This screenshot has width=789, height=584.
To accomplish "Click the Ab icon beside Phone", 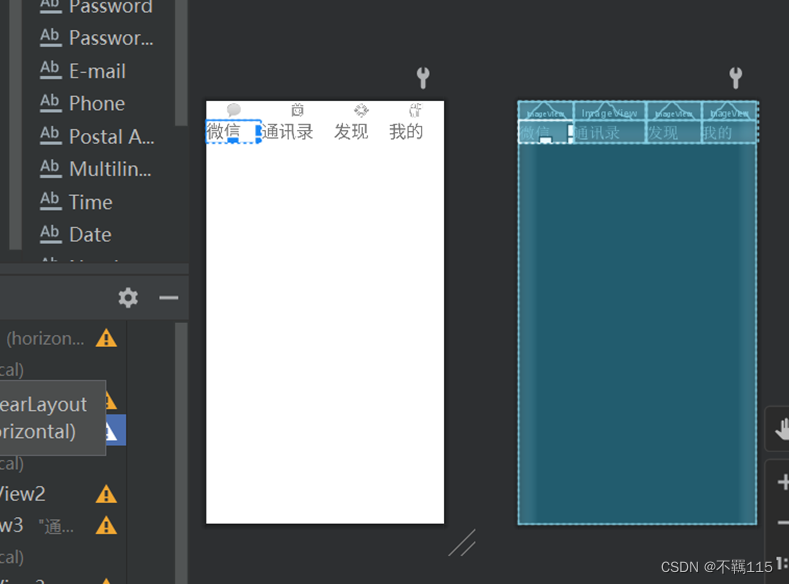I will pos(50,102).
